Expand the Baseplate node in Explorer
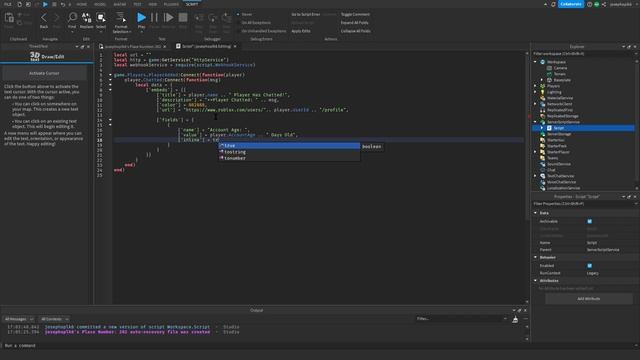This screenshot has width=640, height=360. tap(542, 80)
